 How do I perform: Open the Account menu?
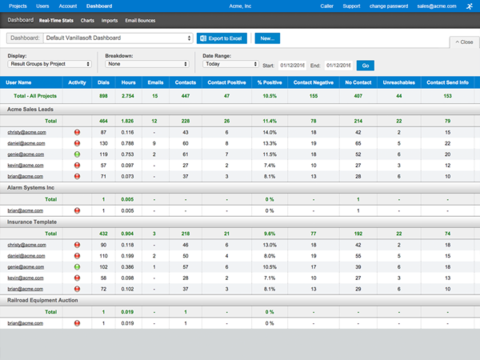click(x=68, y=6)
